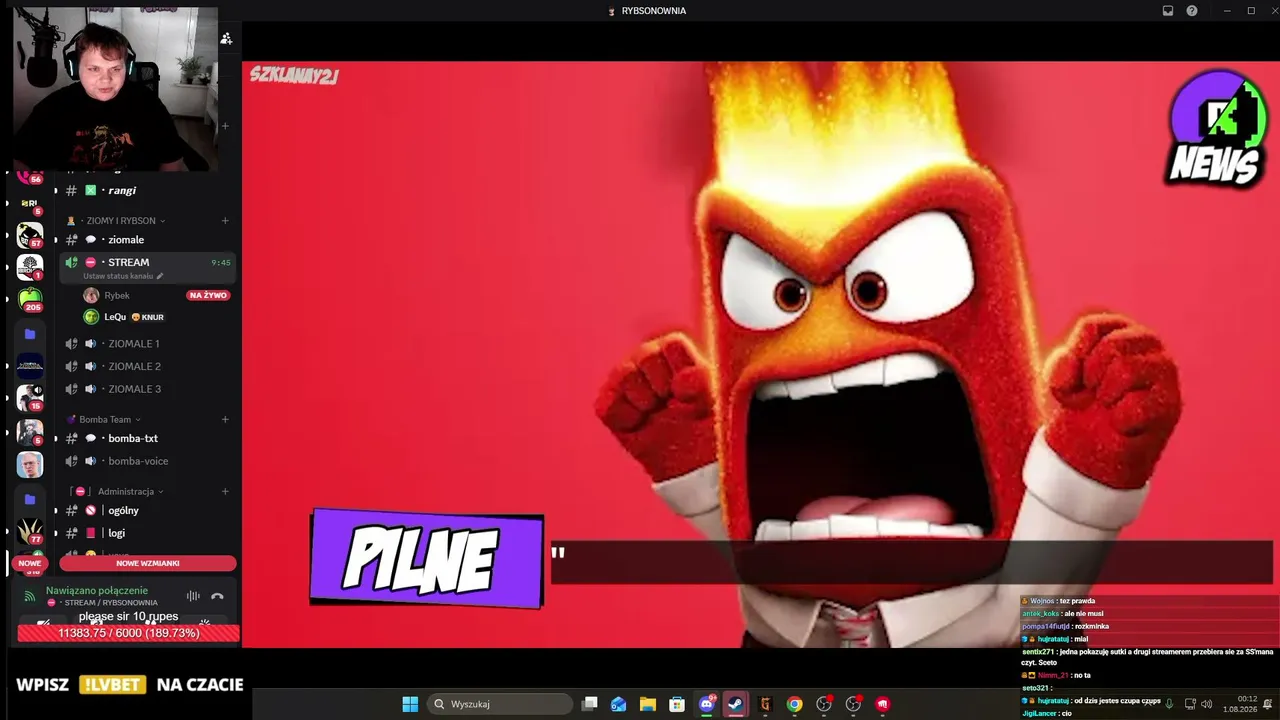Open the Windows Start menu
The width and height of the screenshot is (1280, 720).
tap(410, 704)
